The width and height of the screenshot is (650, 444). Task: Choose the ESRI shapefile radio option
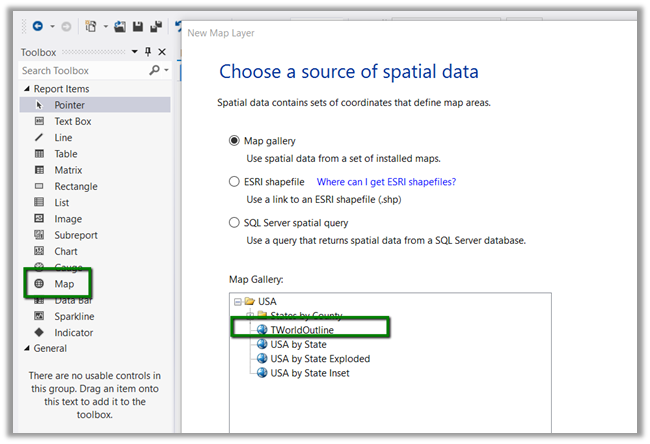coord(235,182)
